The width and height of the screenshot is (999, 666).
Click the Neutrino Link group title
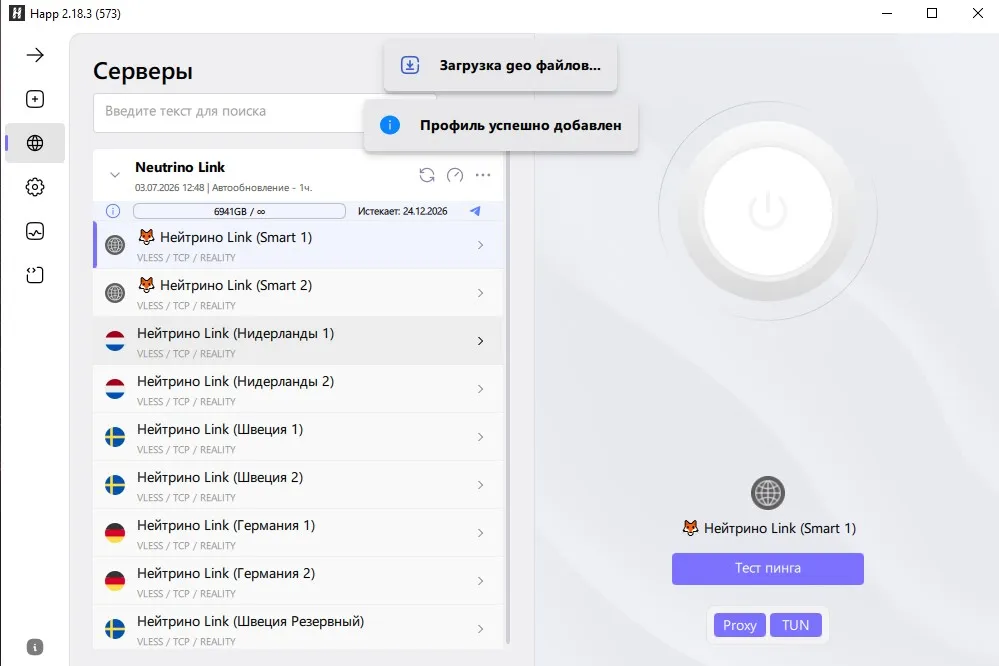click(180, 167)
